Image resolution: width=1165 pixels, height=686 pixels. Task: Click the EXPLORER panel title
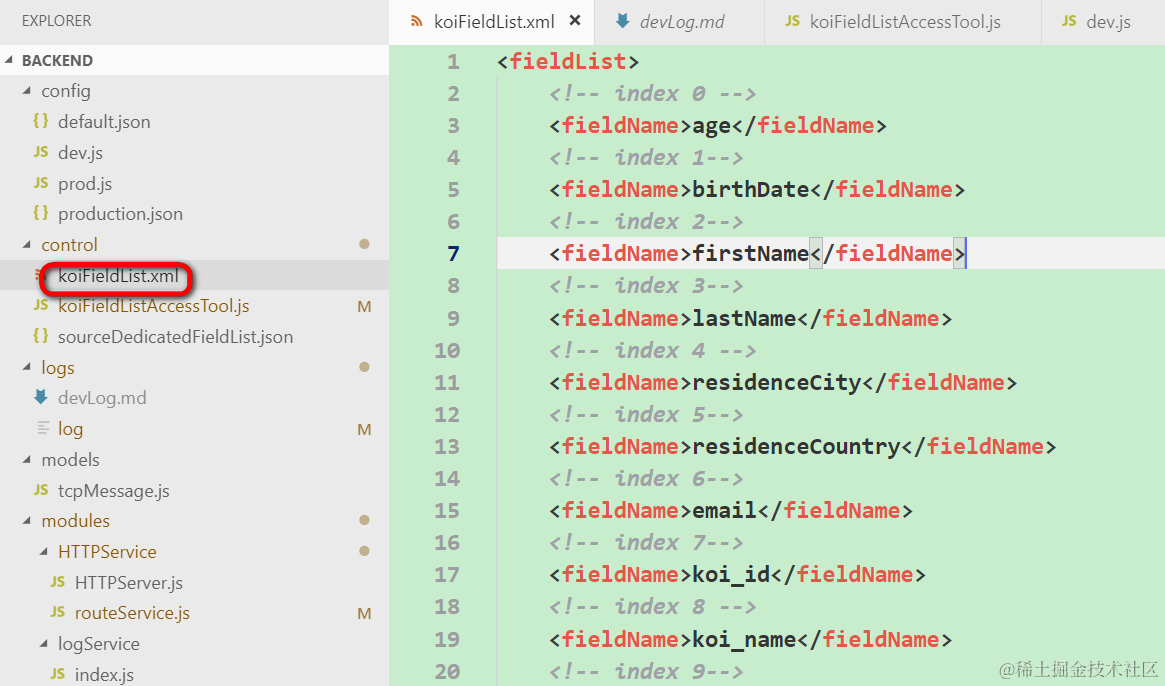coord(56,21)
